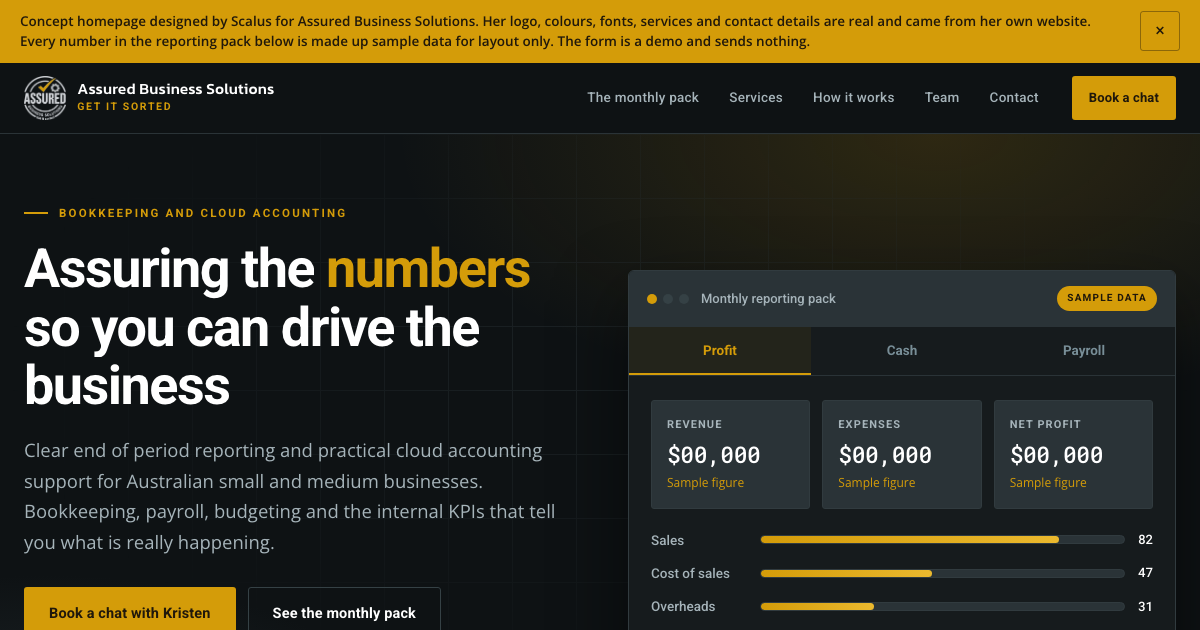Dismiss the concept homepage notice banner
This screenshot has height=630, width=1200.
[1160, 31]
